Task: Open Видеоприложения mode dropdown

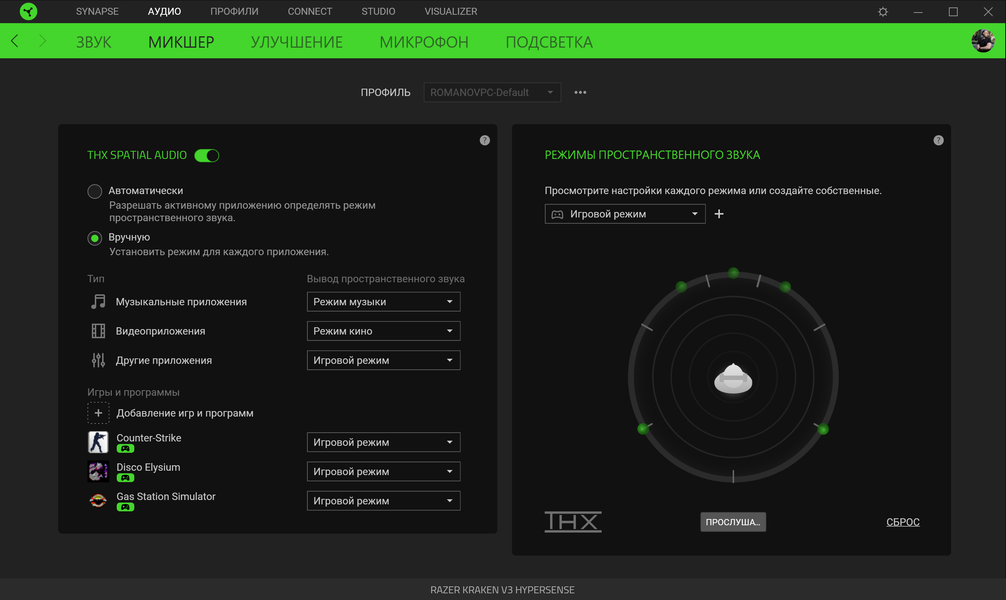Action: pyautogui.click(x=384, y=331)
